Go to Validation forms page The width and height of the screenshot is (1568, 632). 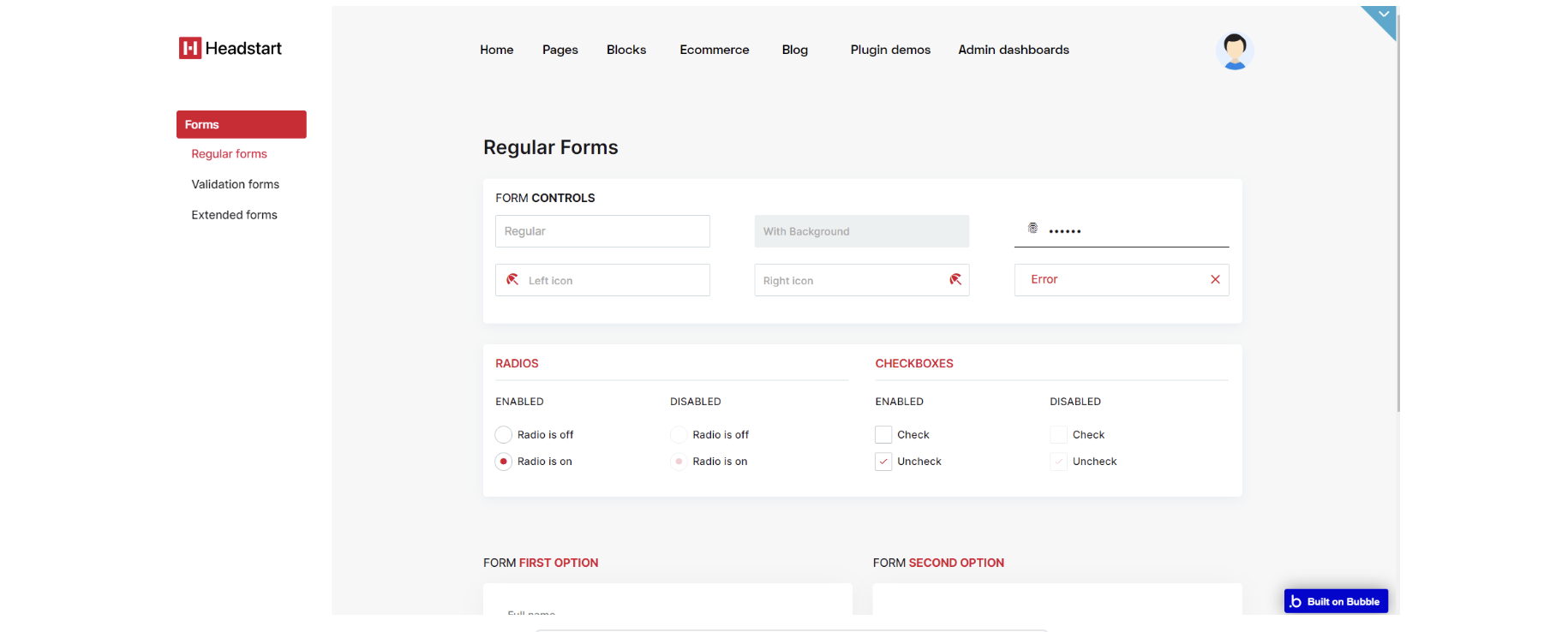(236, 184)
